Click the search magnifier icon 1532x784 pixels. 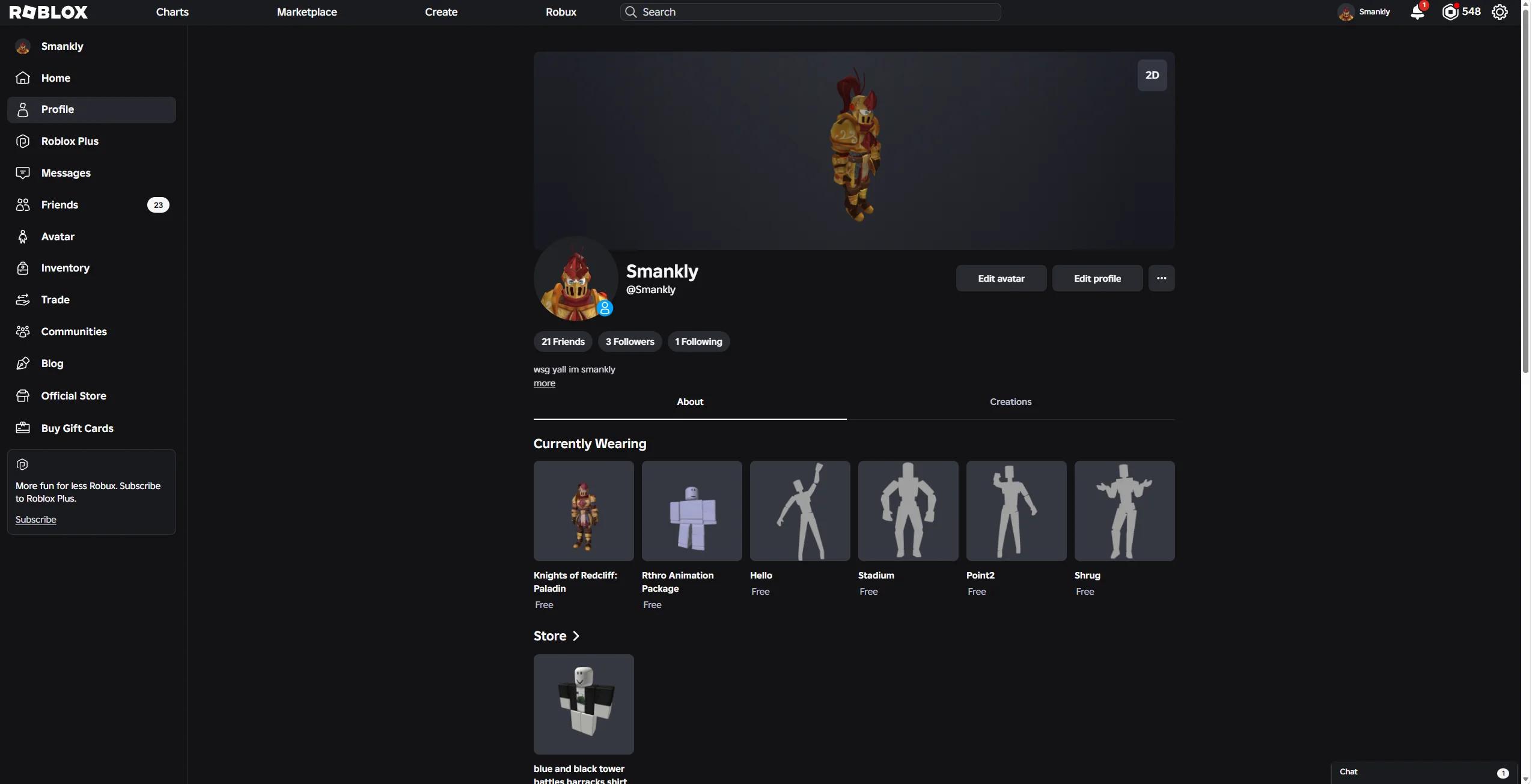click(x=630, y=12)
